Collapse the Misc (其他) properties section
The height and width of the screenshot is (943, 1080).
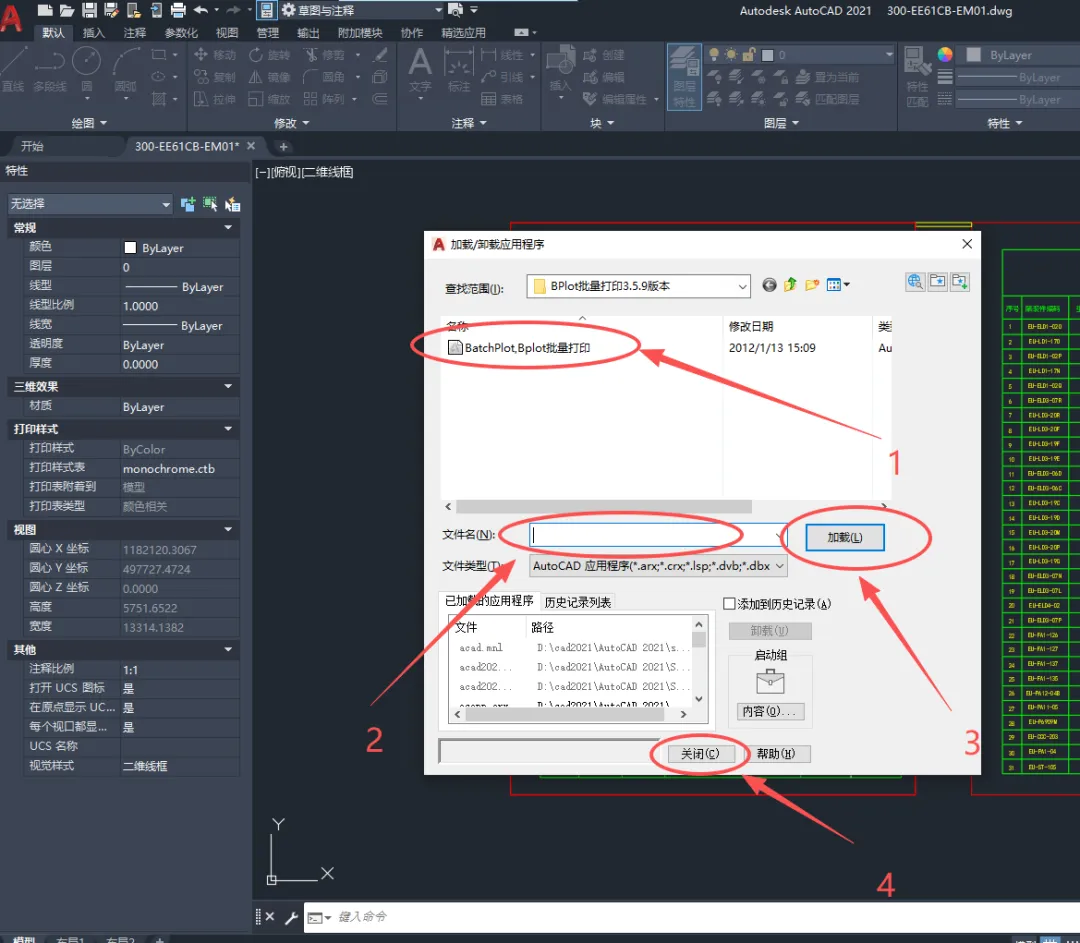coord(228,649)
